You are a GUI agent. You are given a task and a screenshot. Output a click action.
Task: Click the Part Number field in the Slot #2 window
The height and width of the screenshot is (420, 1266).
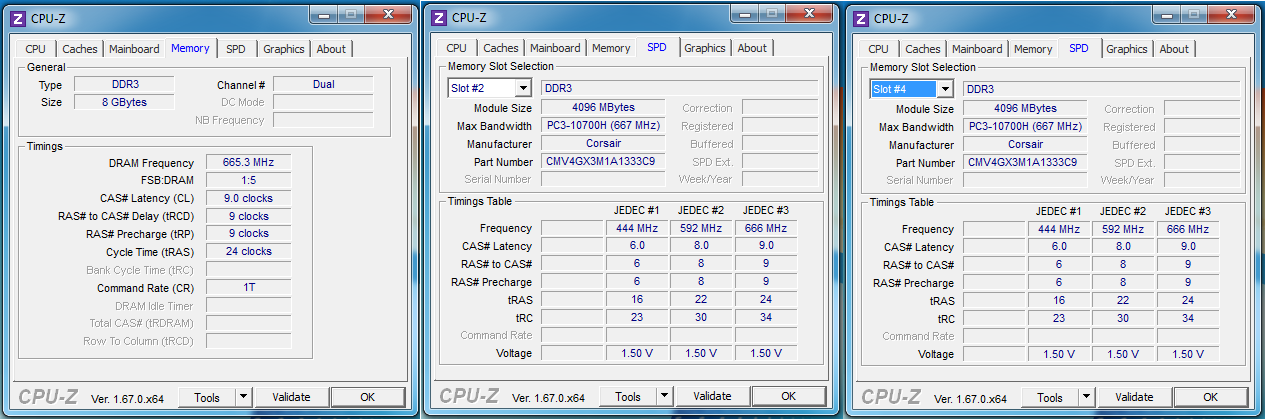tap(604, 162)
